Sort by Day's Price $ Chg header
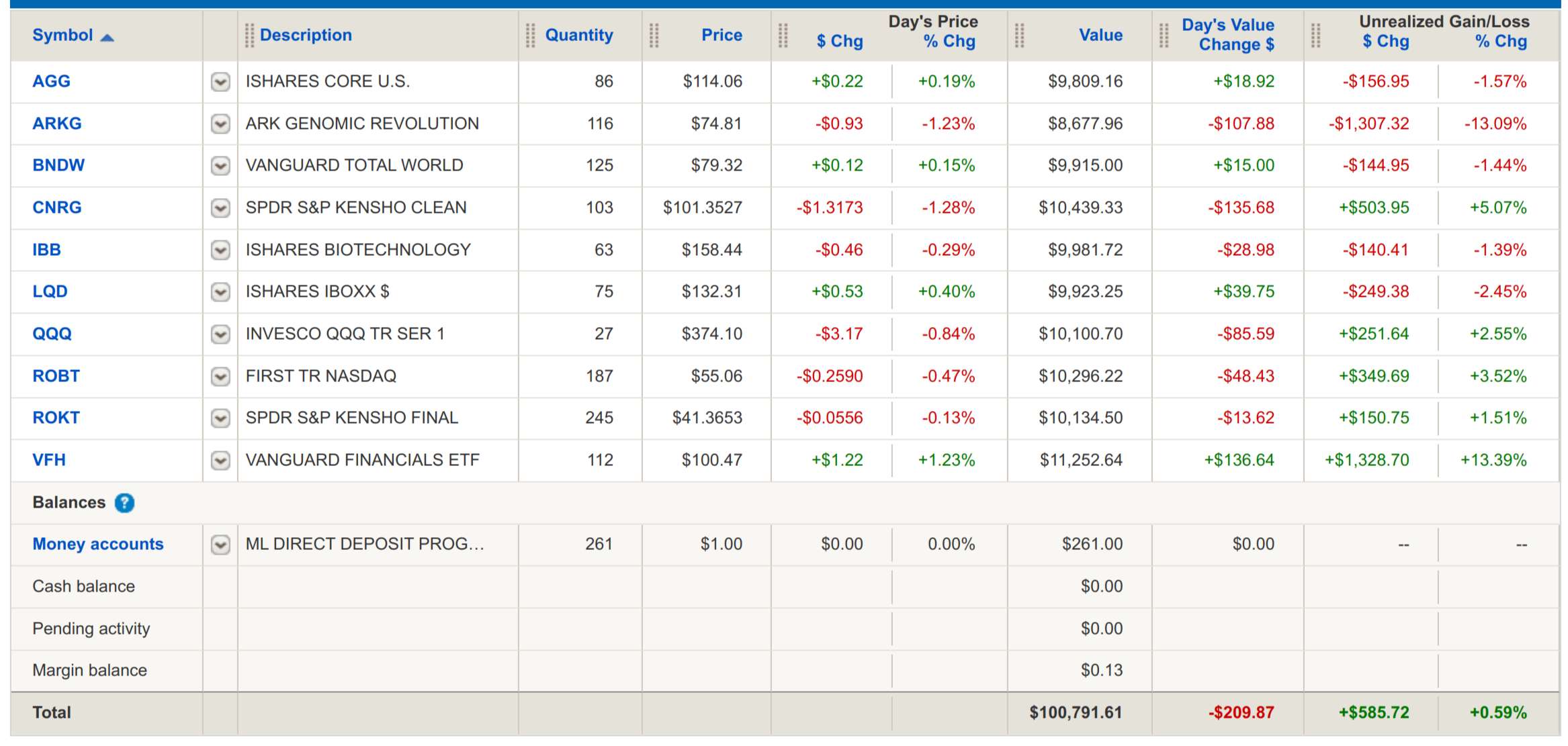Viewport: 1568px width, 746px height. point(840,42)
